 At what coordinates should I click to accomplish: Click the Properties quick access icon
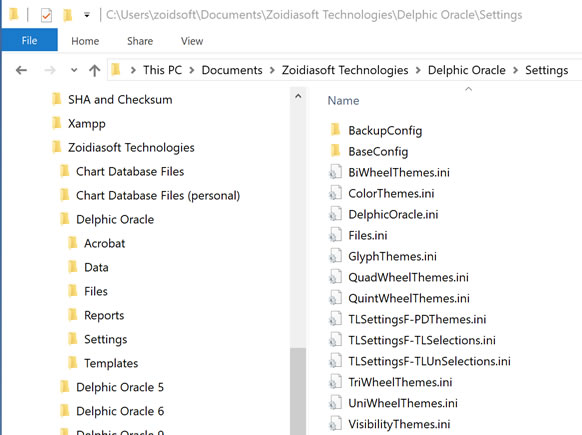coord(46,16)
